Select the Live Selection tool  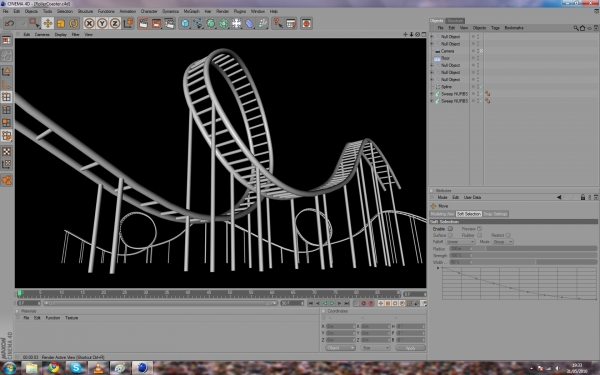click(x=34, y=23)
